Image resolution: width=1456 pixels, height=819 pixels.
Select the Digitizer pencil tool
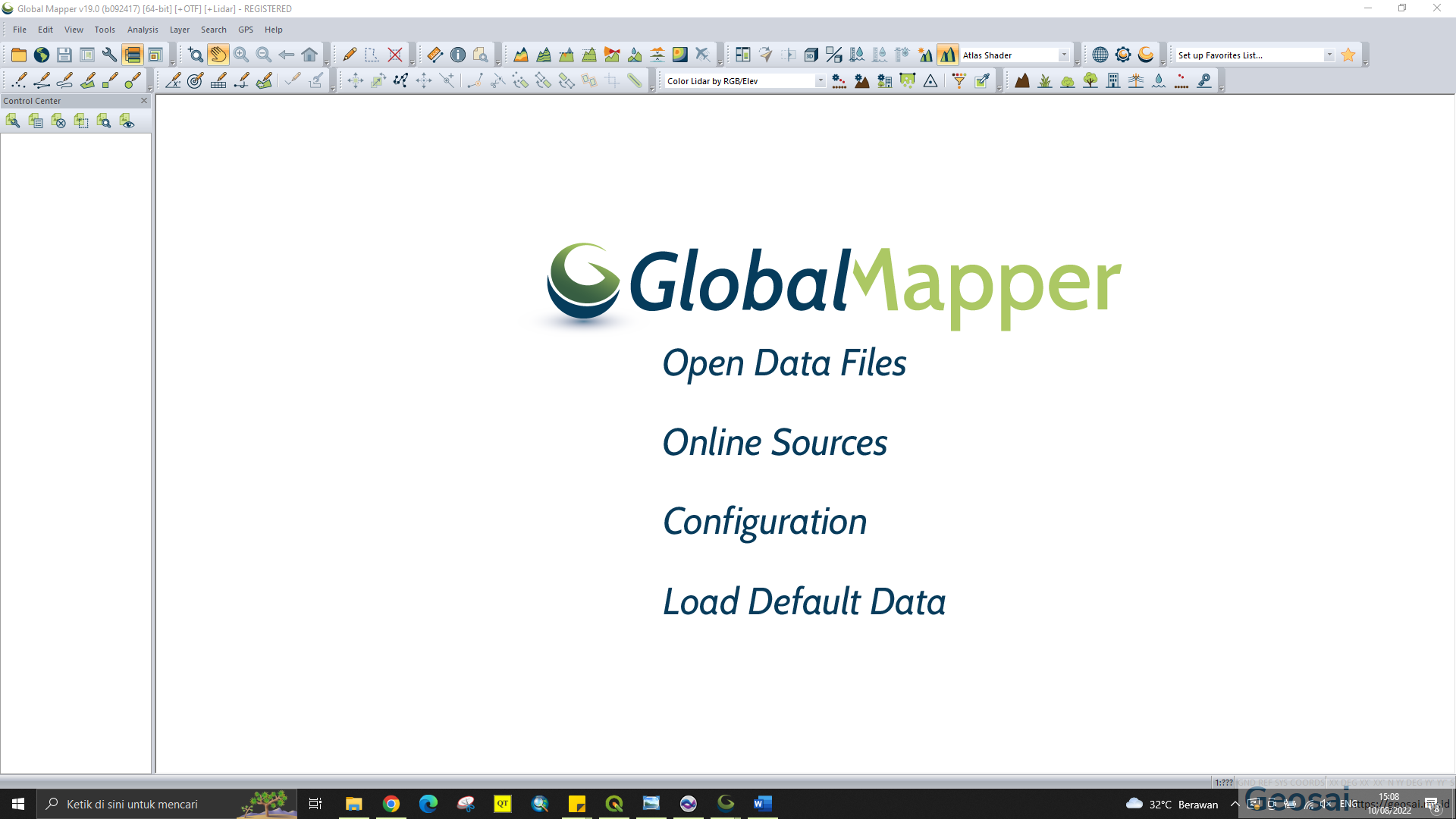[x=350, y=55]
